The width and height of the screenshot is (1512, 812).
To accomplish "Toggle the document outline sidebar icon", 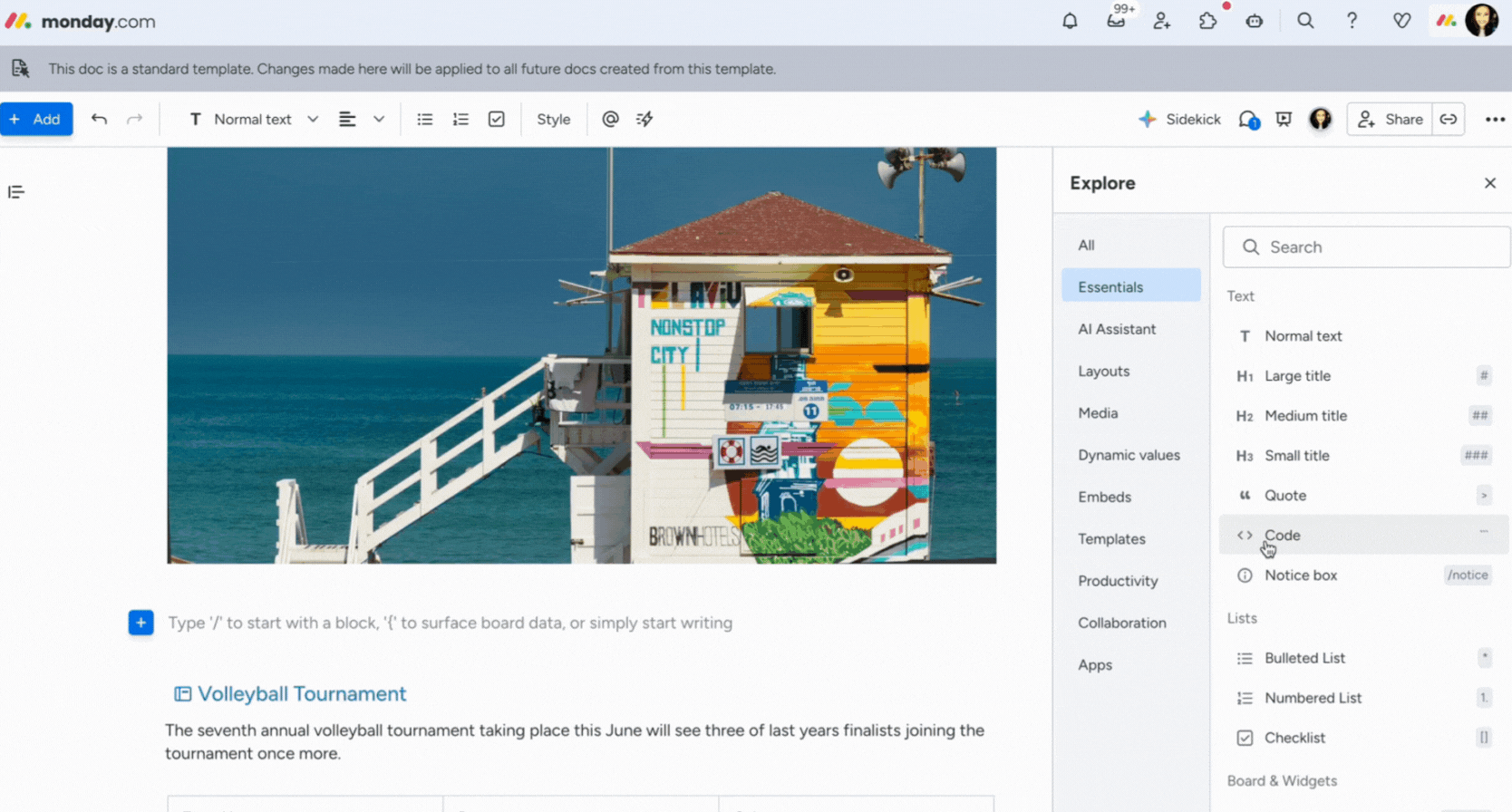I will pos(16,192).
